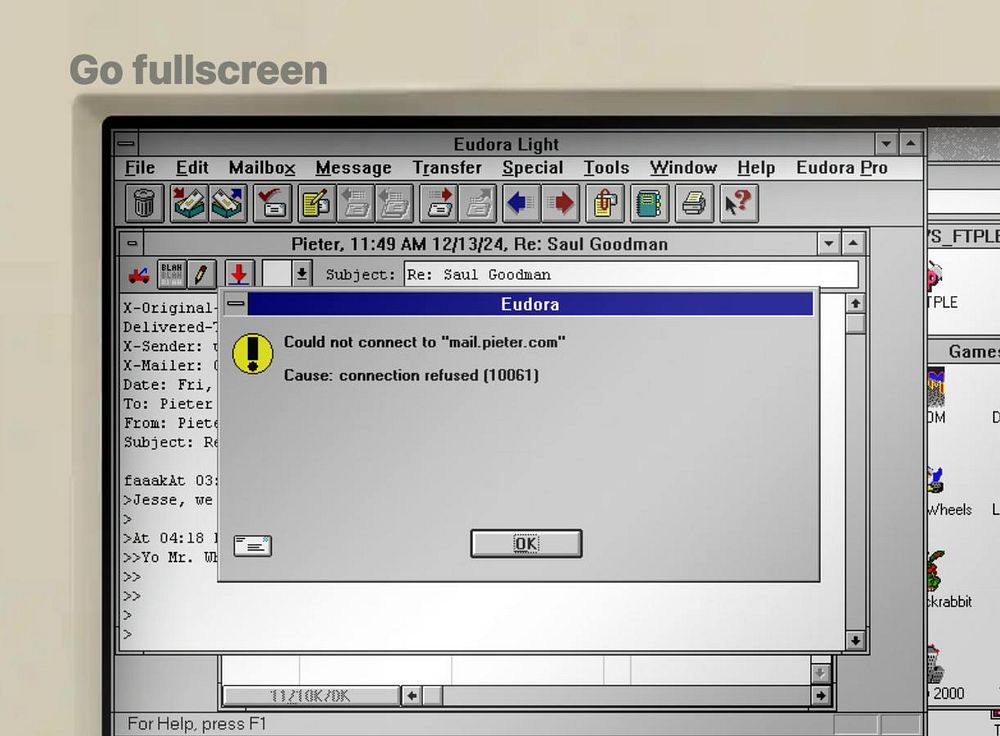Screen dimensions: 1000x736
Task: Click OK in the Eudora error dialog
Action: pos(526,543)
